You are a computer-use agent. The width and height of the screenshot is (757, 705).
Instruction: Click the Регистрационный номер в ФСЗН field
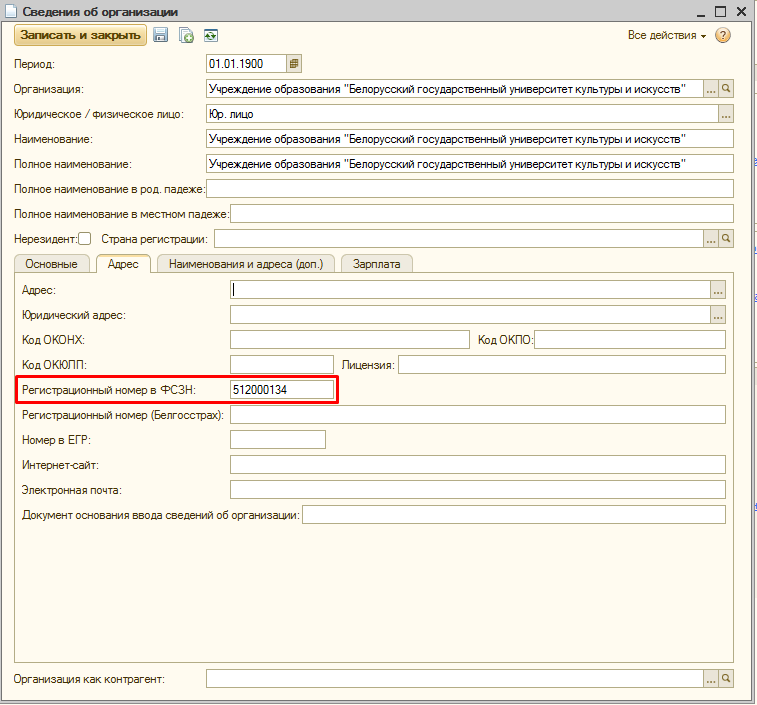pyautogui.click(x=282, y=390)
